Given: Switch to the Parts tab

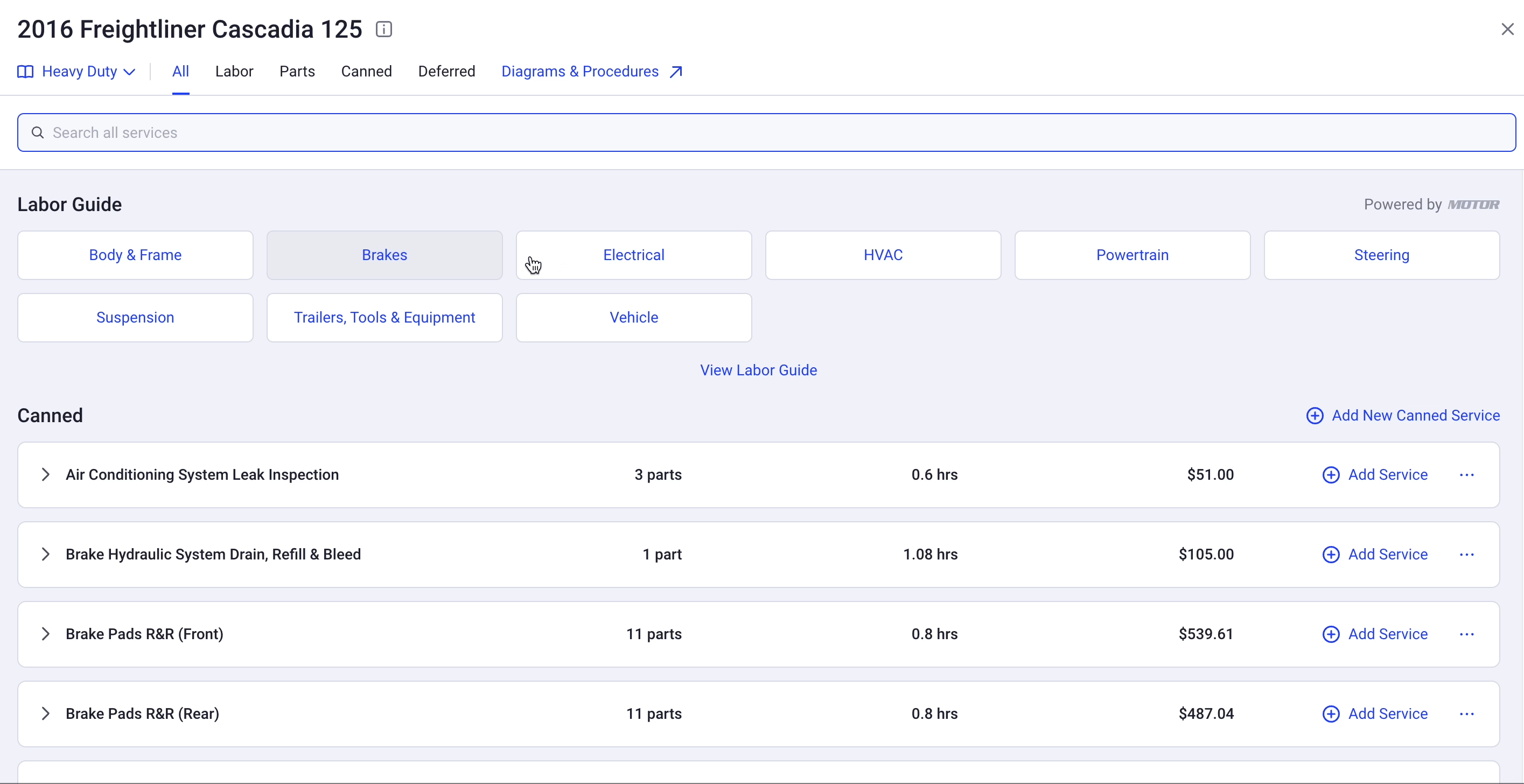Looking at the screenshot, I should (x=297, y=72).
